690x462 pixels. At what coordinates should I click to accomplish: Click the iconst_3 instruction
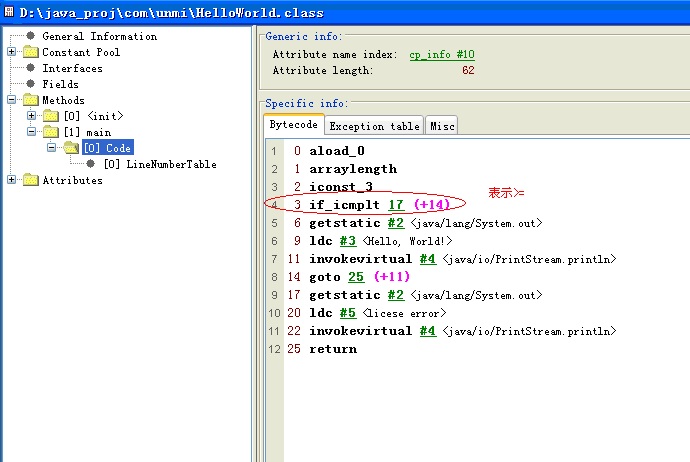click(x=341, y=187)
